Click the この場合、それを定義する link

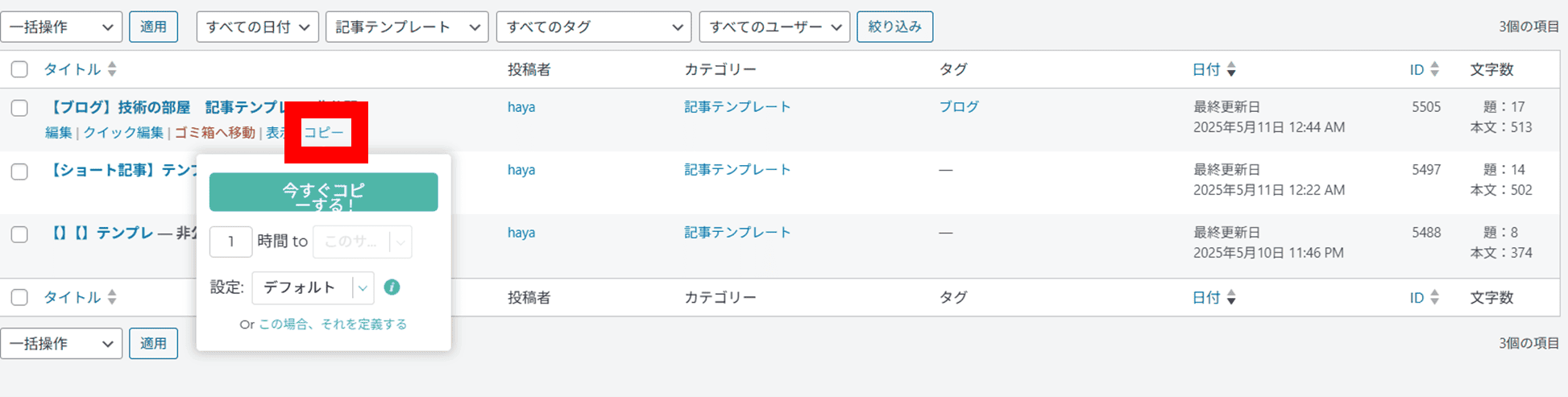click(x=333, y=324)
